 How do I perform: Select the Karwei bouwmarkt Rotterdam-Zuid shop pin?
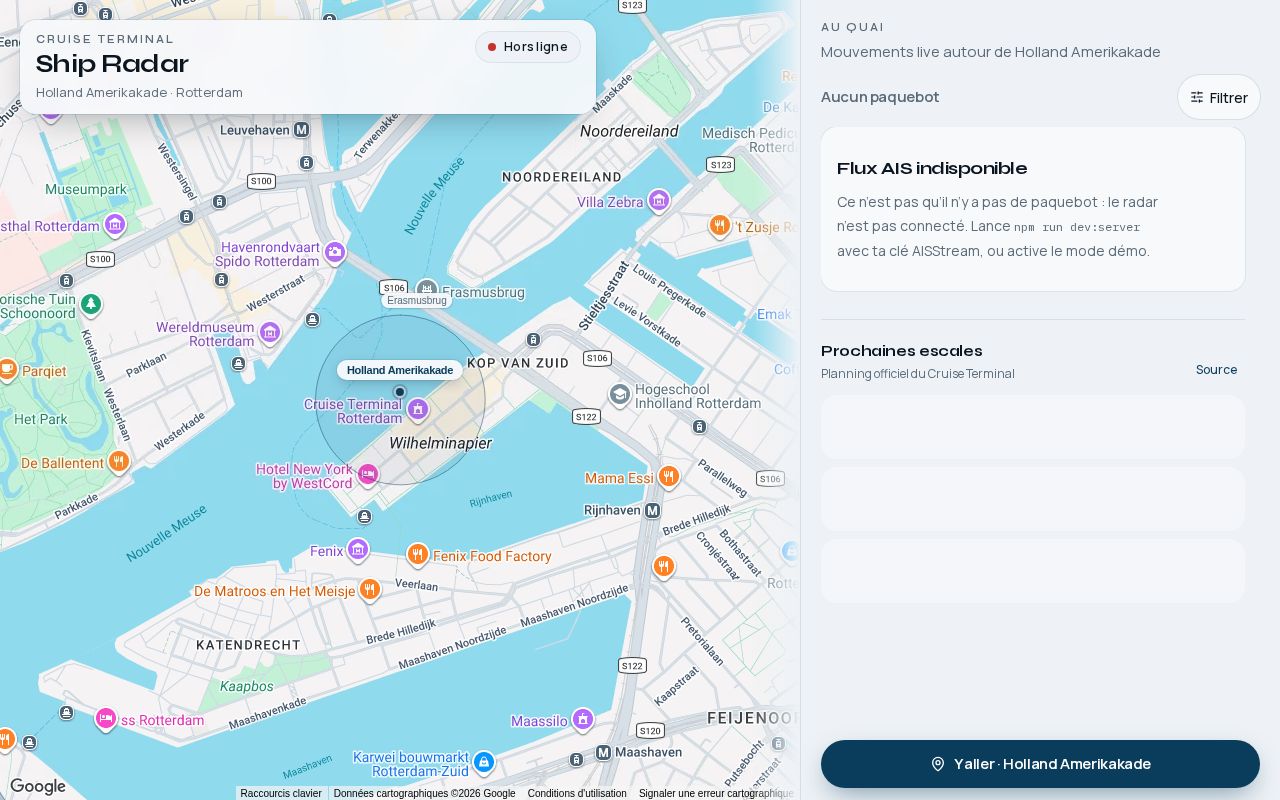(484, 762)
